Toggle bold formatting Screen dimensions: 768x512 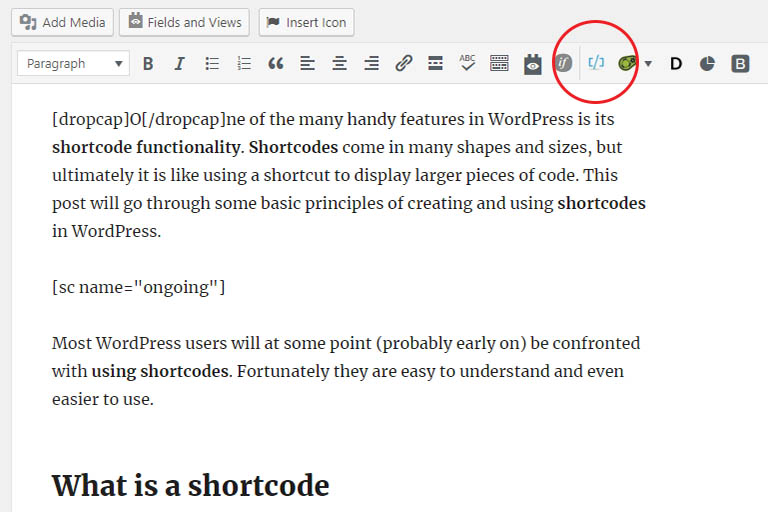coord(148,64)
